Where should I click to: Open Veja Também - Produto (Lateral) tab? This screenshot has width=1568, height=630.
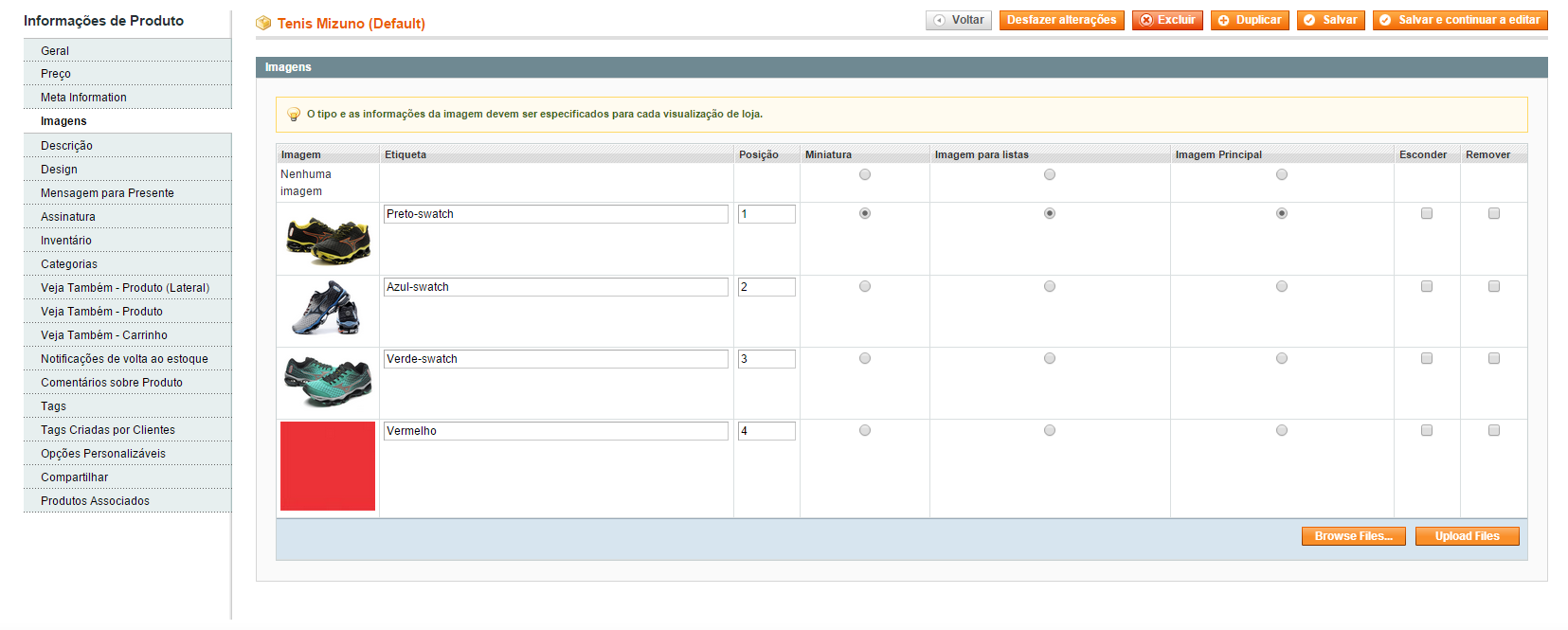[x=127, y=288]
